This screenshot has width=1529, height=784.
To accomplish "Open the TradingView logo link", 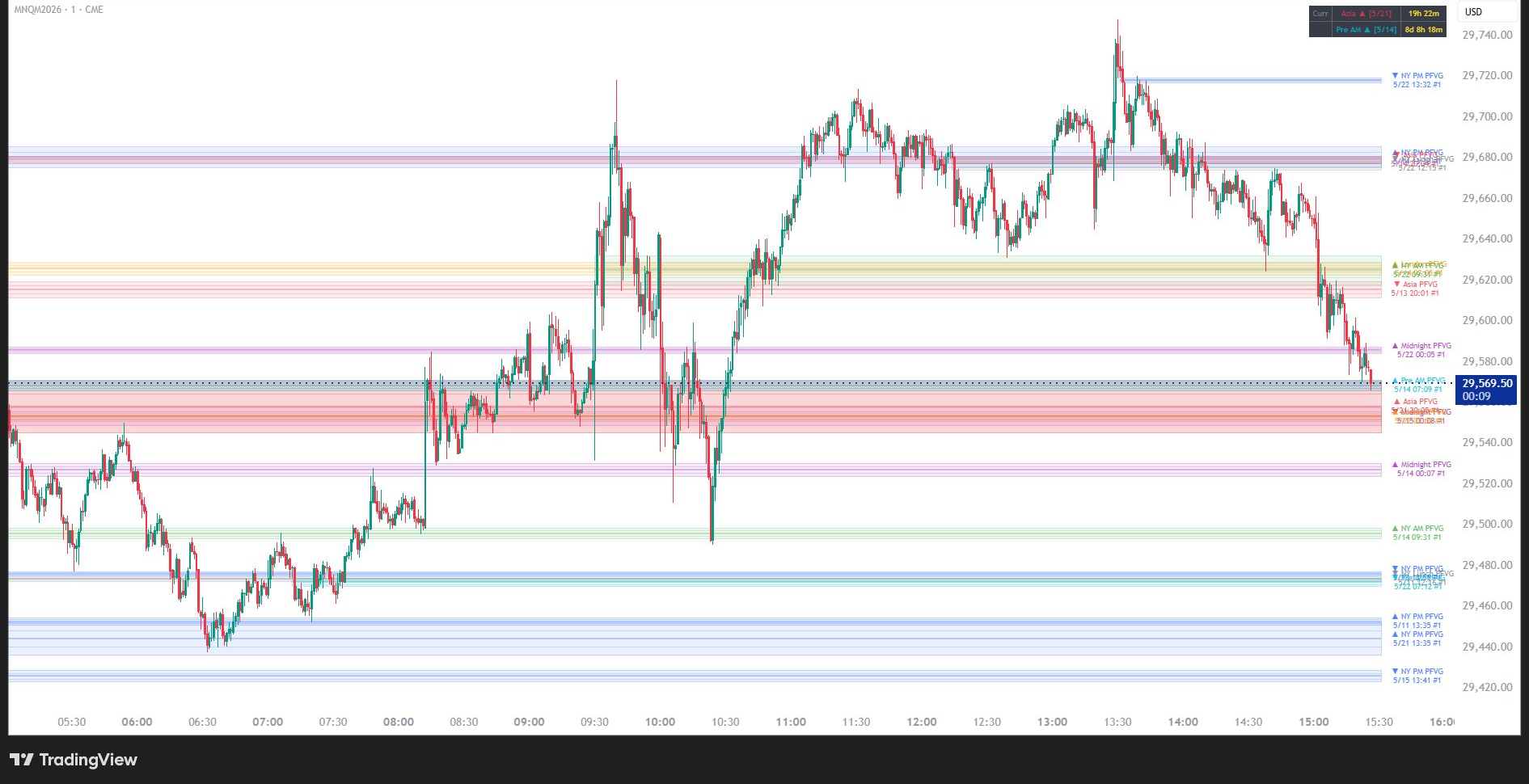I will [74, 760].
